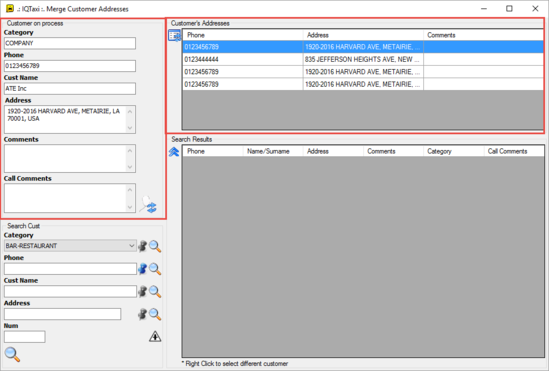The image size is (549, 371).
Task: Click the Comments box scroll up arrow
Action: click(130, 150)
